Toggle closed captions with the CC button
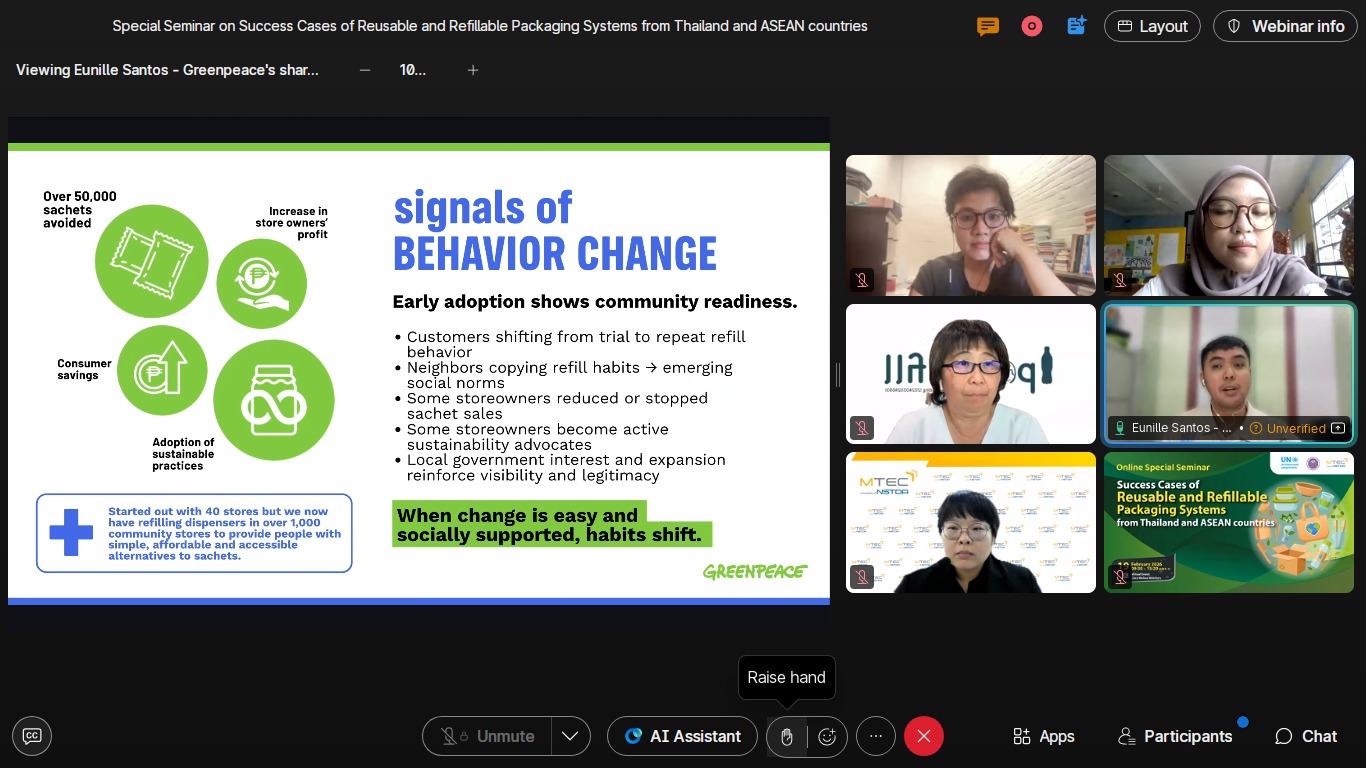The width and height of the screenshot is (1366, 768). coord(32,736)
